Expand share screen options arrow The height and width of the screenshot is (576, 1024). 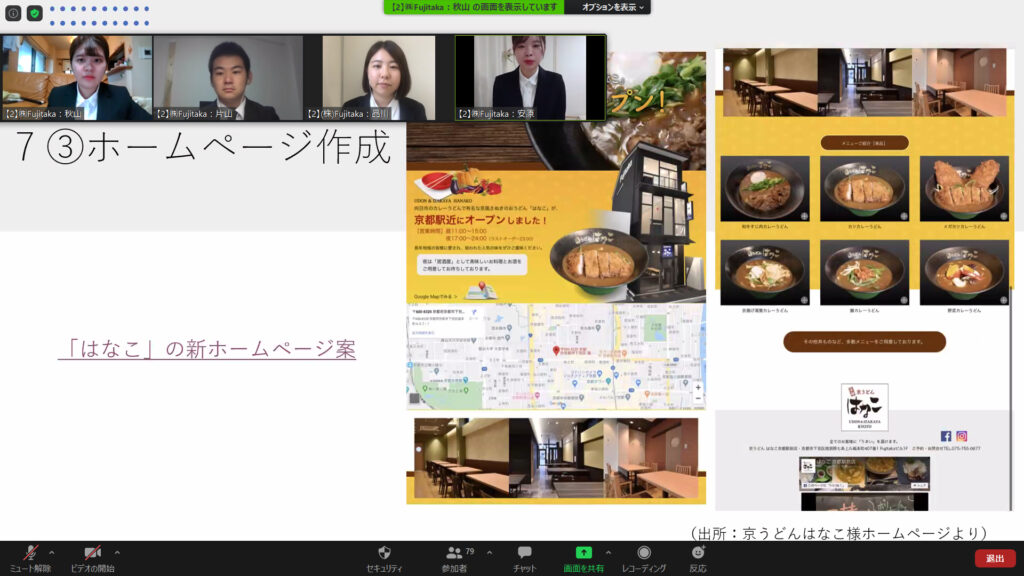click(x=609, y=553)
